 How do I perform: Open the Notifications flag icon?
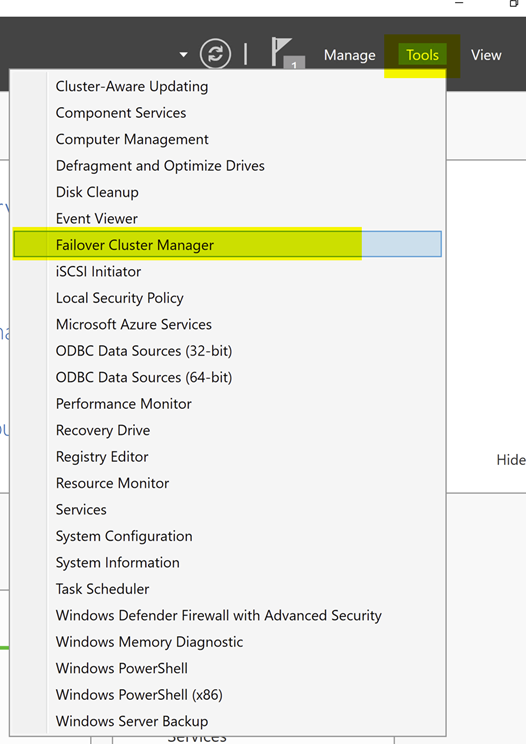pyautogui.click(x=287, y=53)
